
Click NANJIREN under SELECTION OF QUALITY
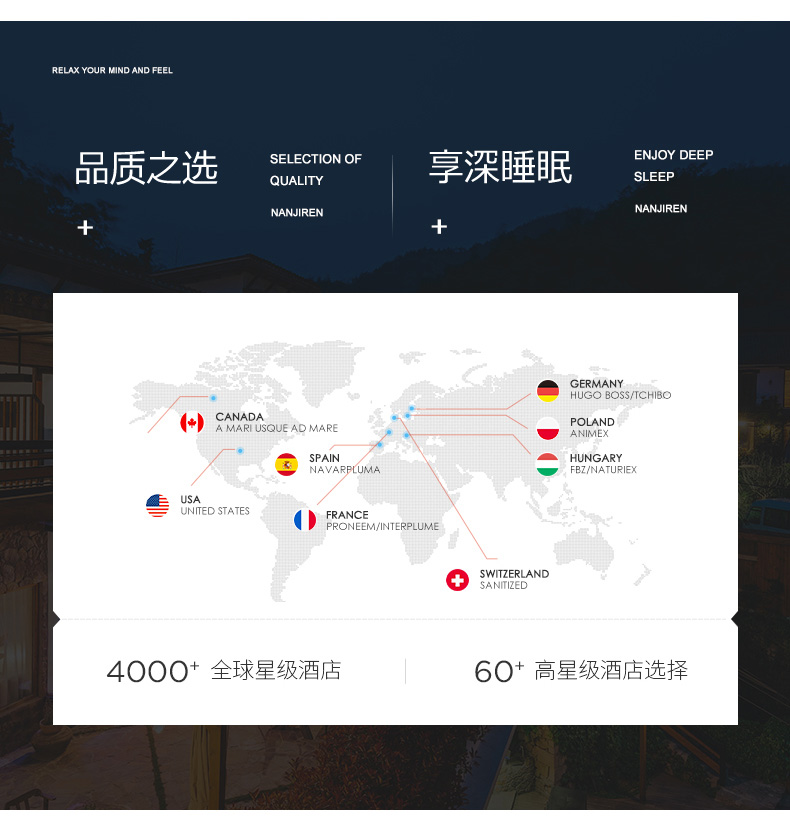297,213
